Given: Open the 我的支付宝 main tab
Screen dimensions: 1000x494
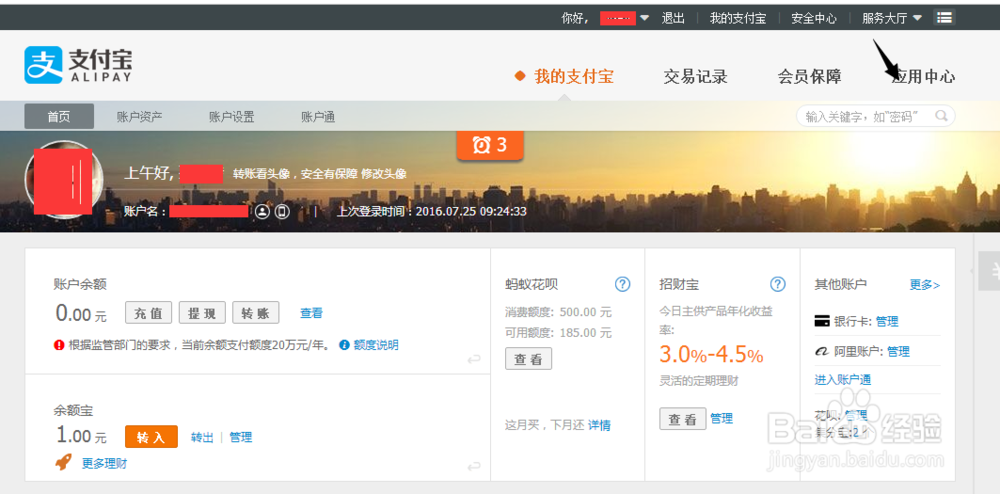Looking at the screenshot, I should click(574, 76).
